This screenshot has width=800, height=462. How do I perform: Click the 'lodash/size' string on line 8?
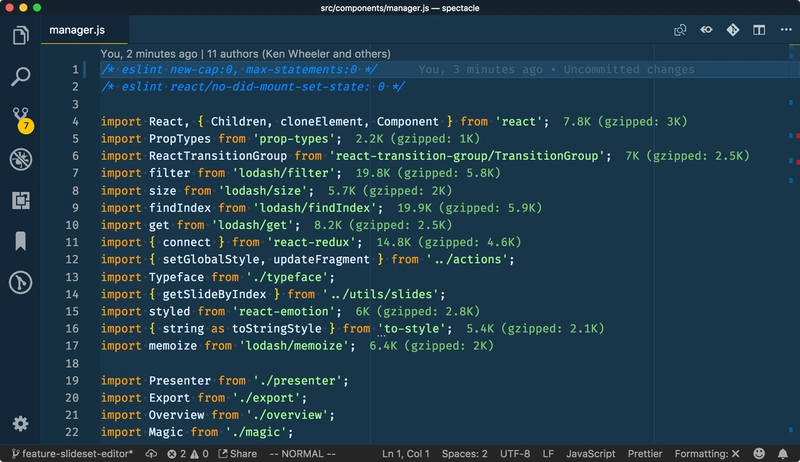click(x=263, y=191)
